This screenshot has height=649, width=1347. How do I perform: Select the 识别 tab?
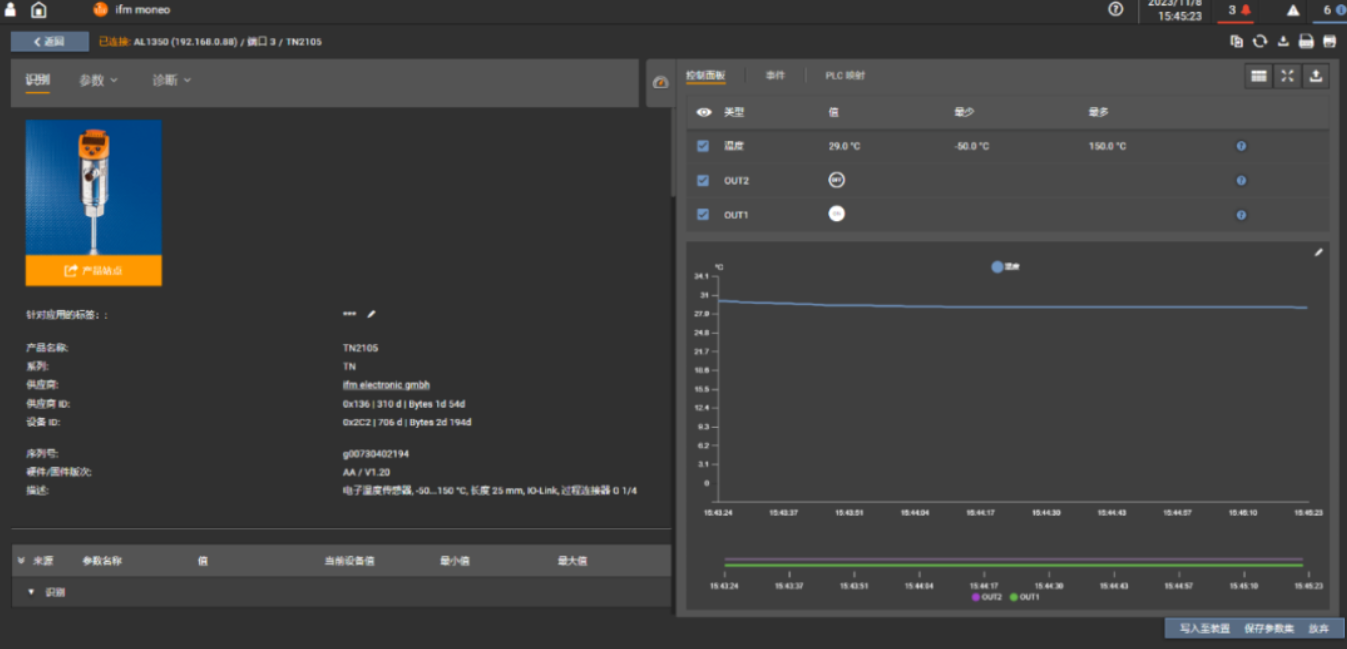point(37,80)
